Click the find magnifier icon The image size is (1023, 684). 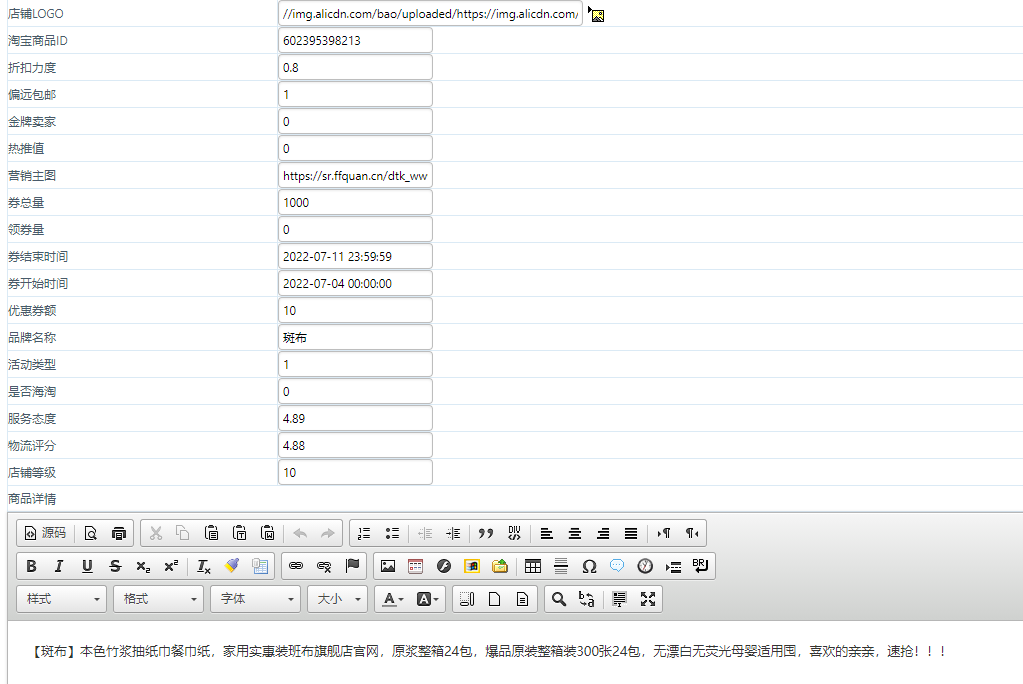pos(558,599)
